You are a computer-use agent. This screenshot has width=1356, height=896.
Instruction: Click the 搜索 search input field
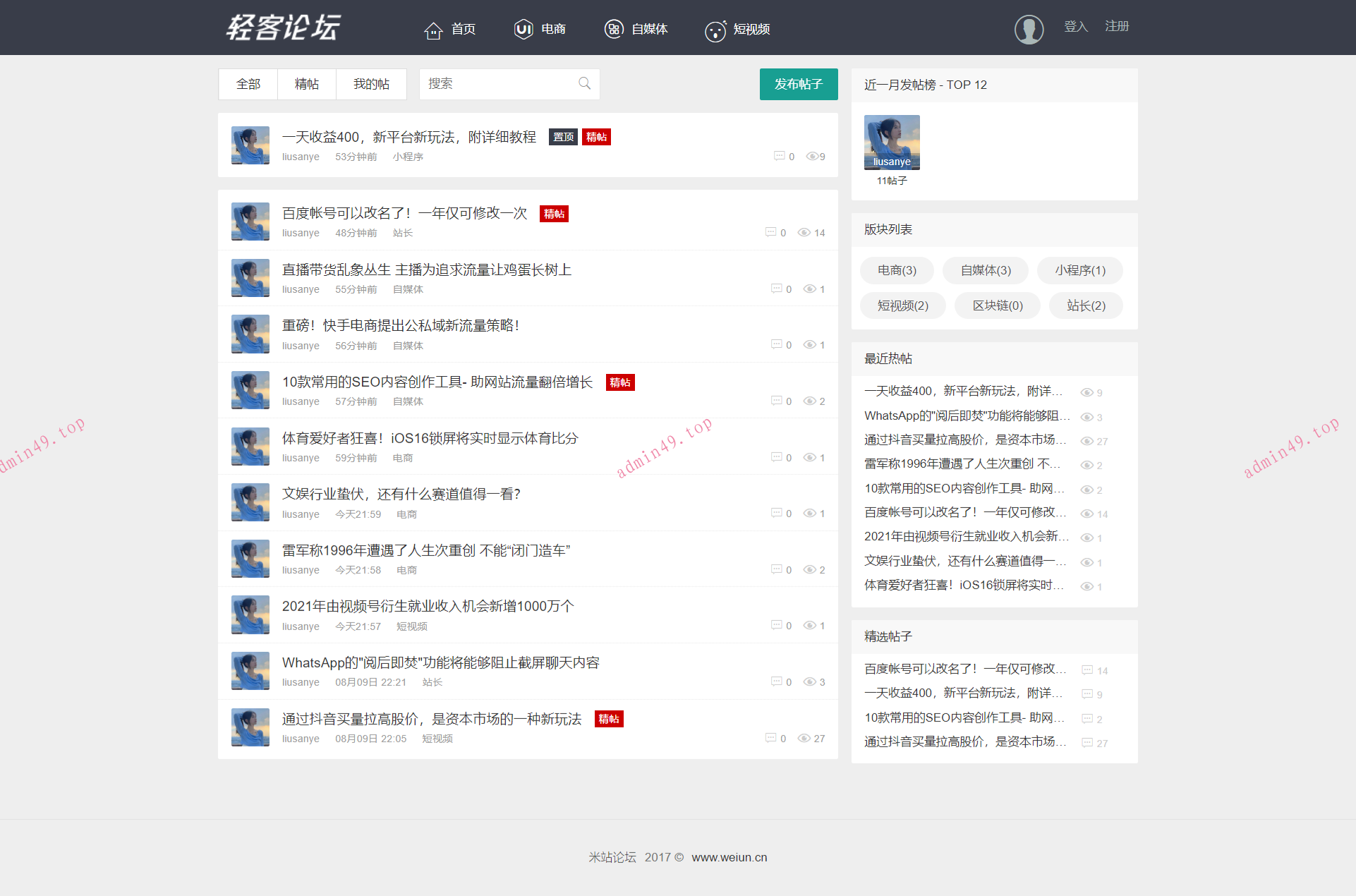click(x=494, y=83)
